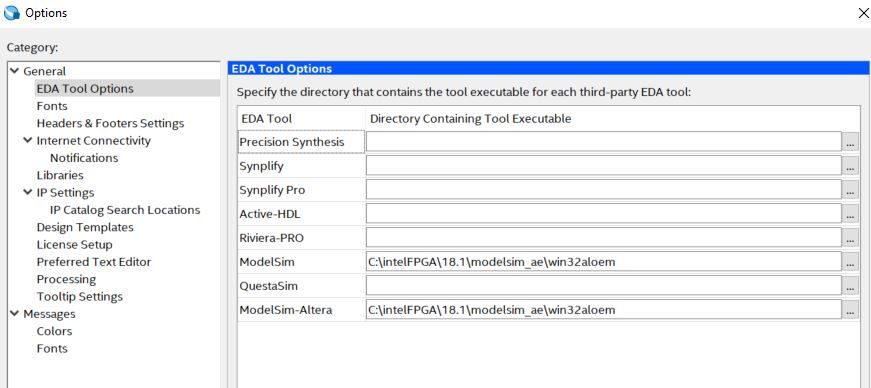
Task: Collapse the General category tree node
Action: (14, 71)
